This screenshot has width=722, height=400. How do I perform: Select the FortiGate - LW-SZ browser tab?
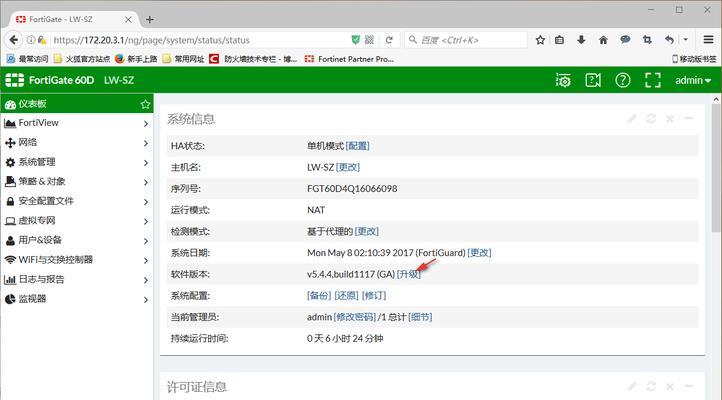tap(74, 19)
